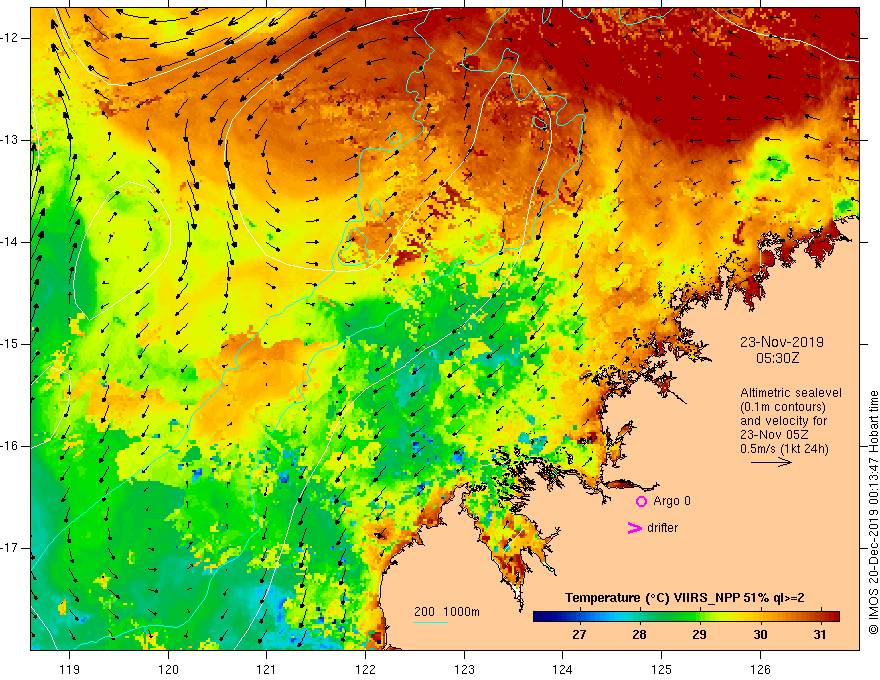Screen dimensions: 880x680
Task: Click the '0.5m/s (1kt 24h)' text
Action: [x=784, y=449]
